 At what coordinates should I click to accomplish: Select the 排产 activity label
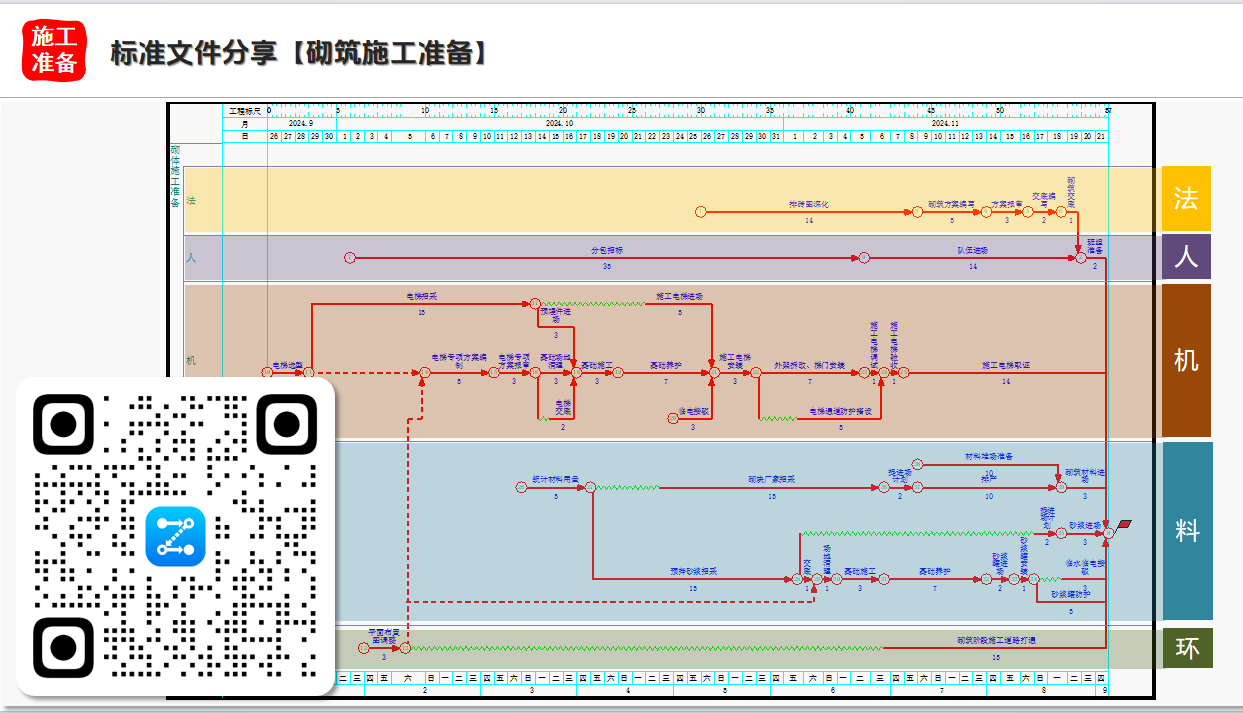point(988,479)
